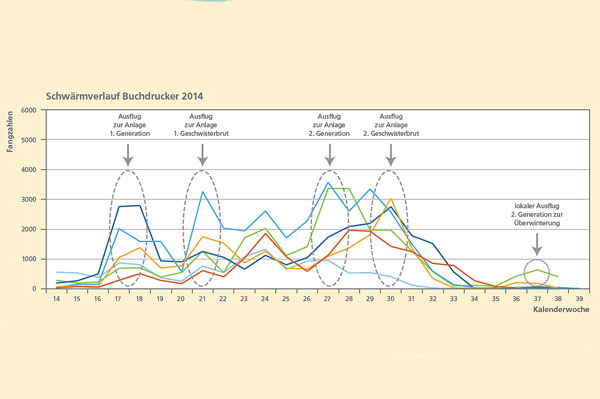Click the arrow under Ausflug 1. Generation
600x399 pixels.
coord(128,155)
